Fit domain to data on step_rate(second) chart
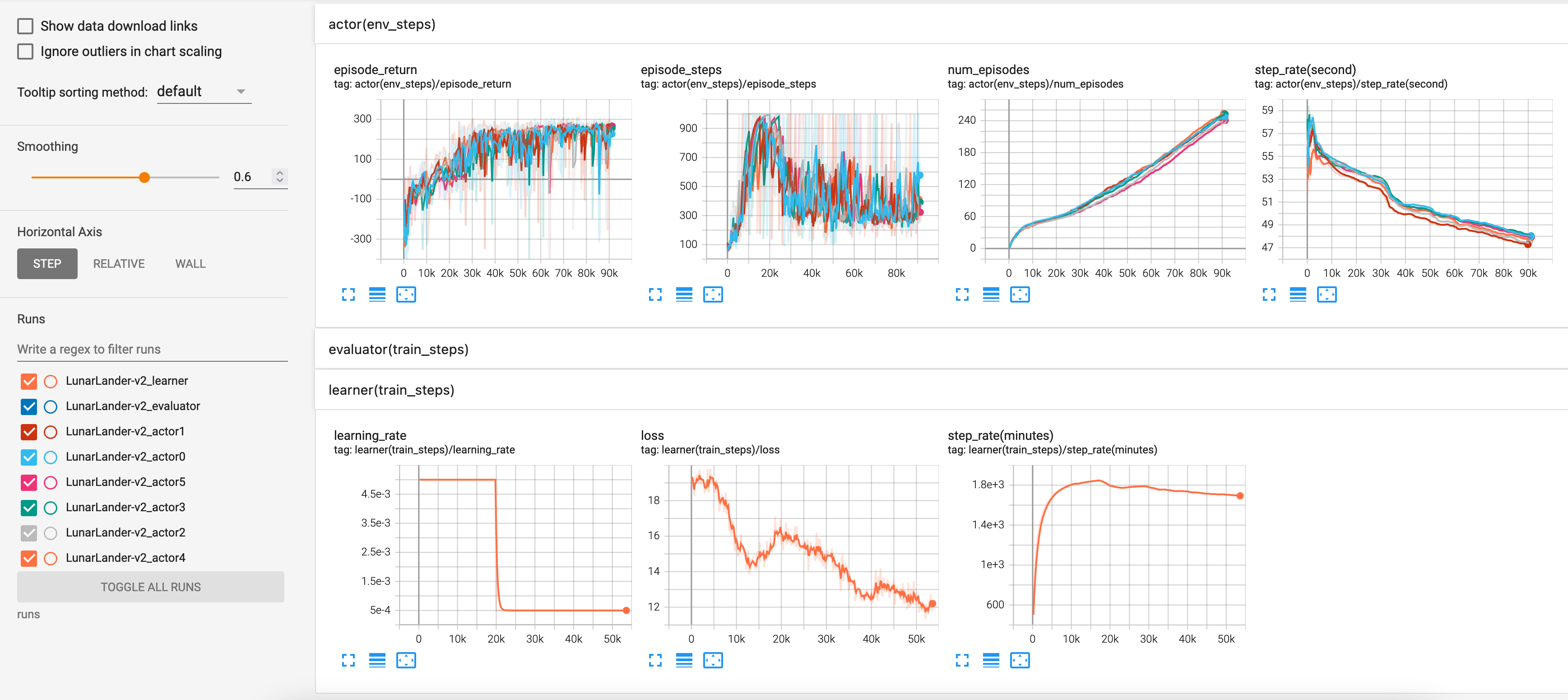The height and width of the screenshot is (700, 1568). pos(1327,295)
